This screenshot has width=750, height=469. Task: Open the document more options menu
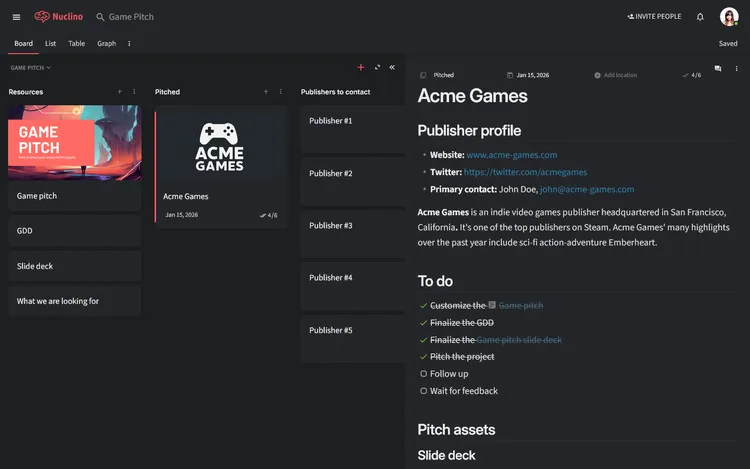736,68
